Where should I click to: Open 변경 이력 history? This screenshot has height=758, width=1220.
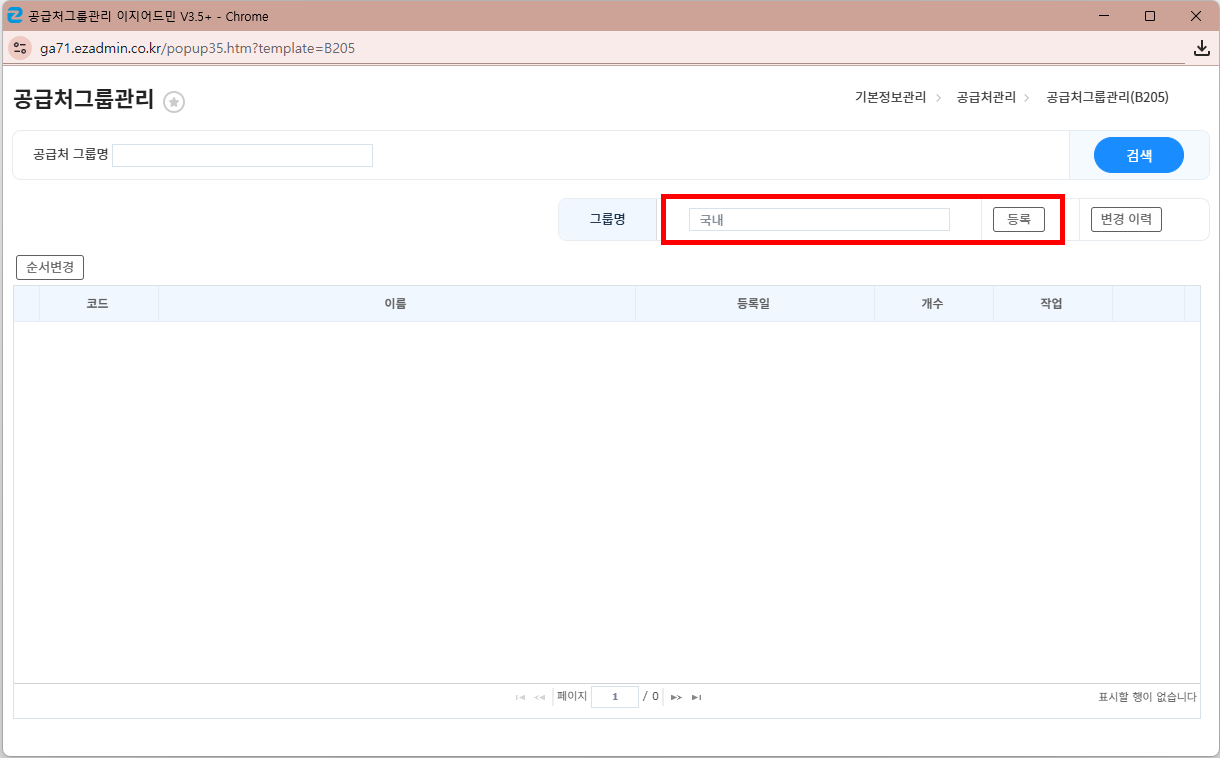(1125, 219)
